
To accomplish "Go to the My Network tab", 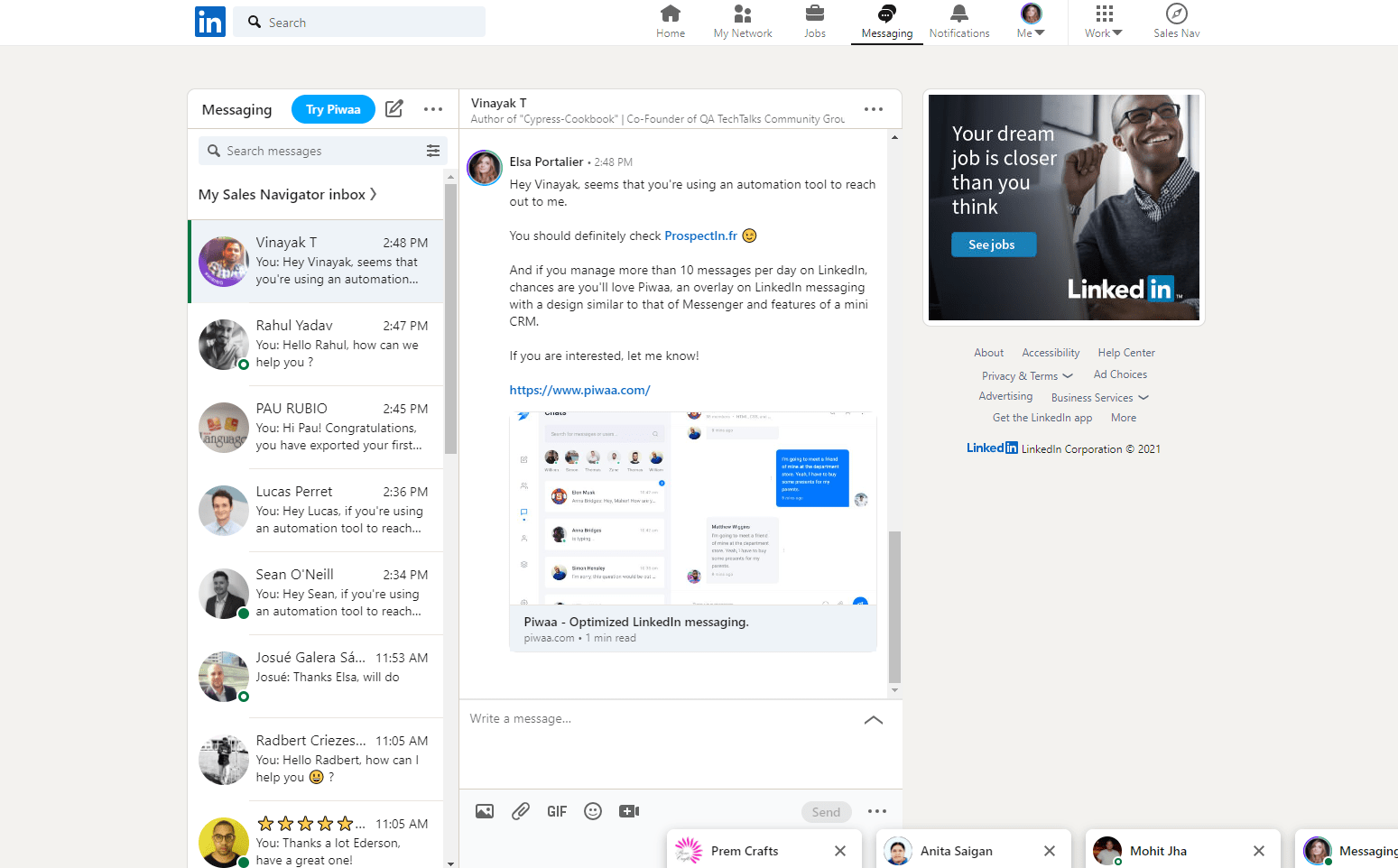I will (x=743, y=22).
